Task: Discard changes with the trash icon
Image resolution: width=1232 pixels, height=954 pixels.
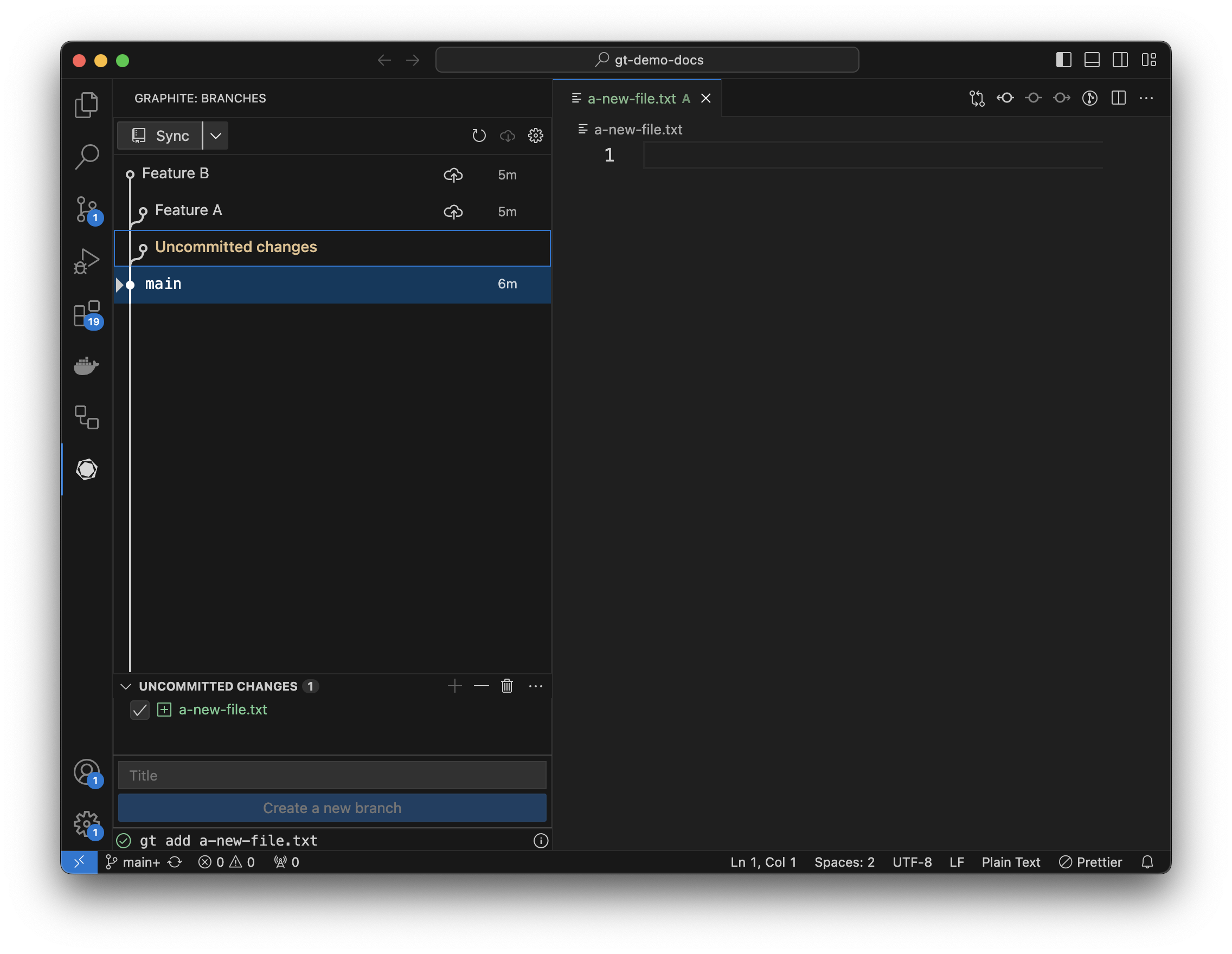Action: point(506,686)
